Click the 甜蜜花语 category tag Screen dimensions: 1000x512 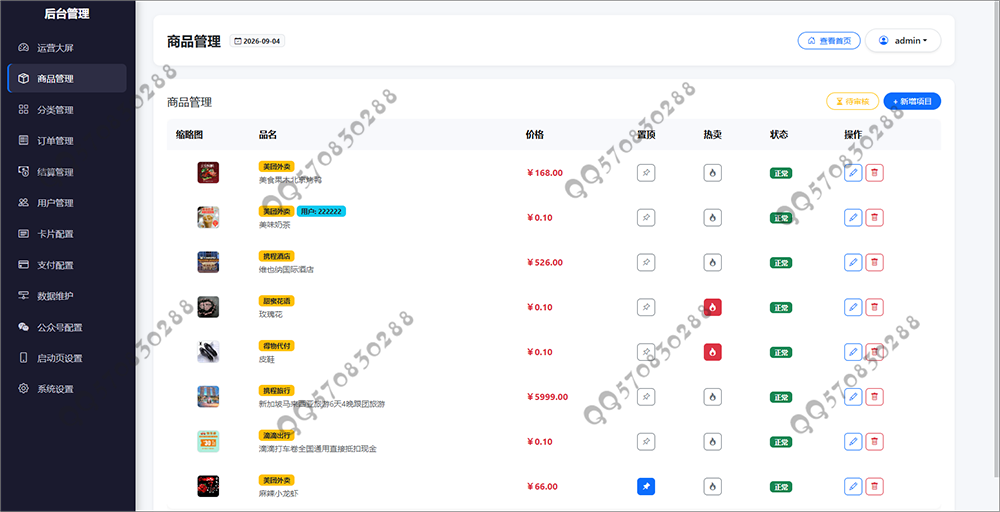tap(276, 301)
